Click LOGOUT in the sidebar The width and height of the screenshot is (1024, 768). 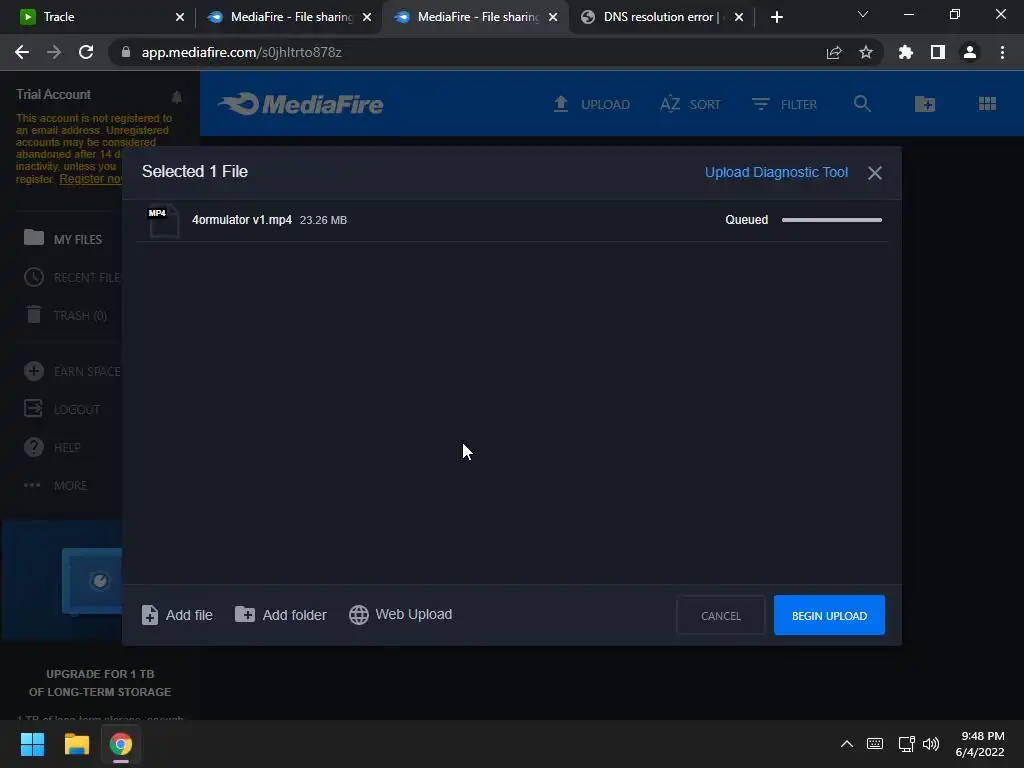click(62, 409)
